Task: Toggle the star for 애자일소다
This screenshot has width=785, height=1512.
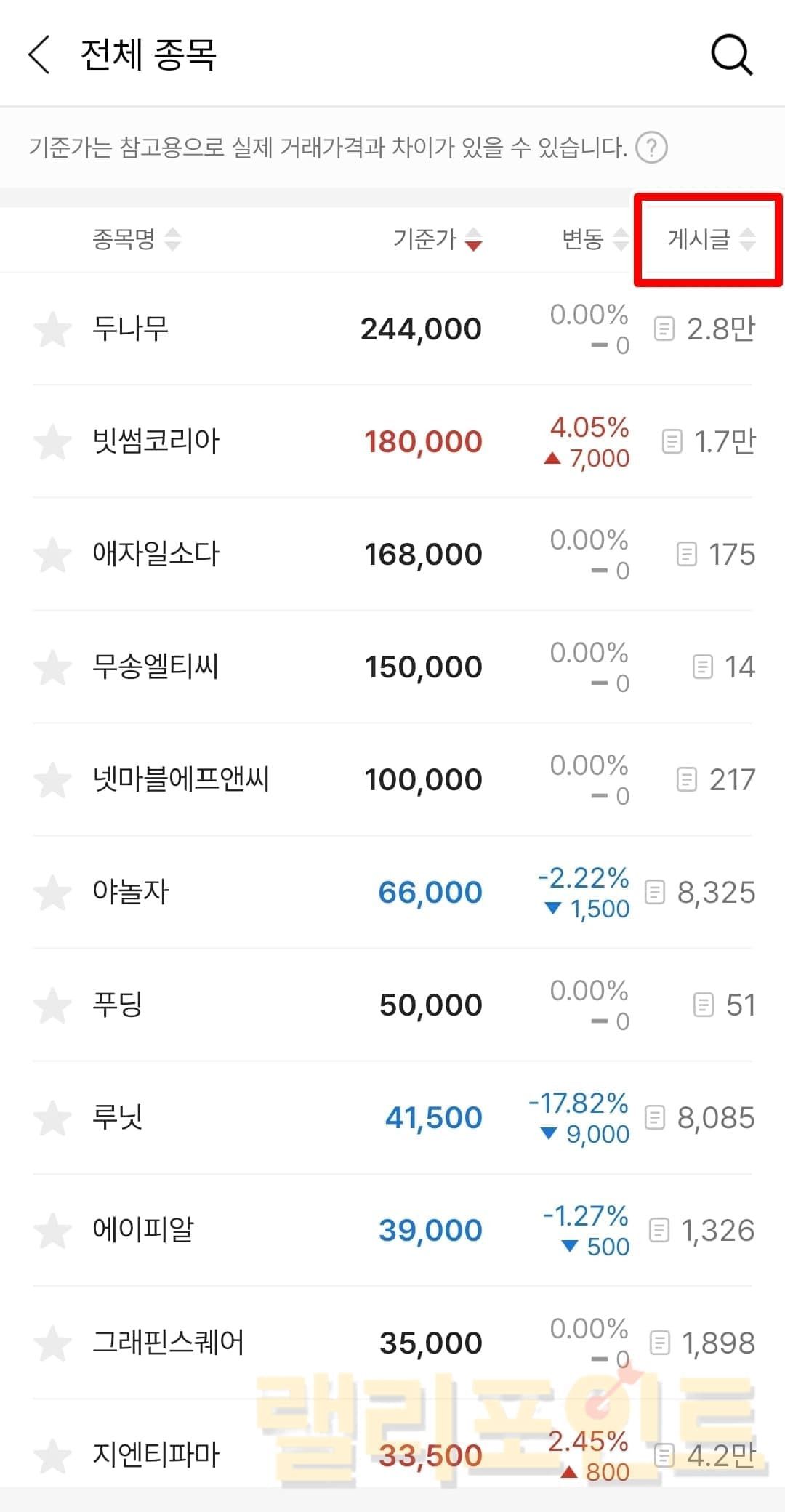Action: pos(53,555)
